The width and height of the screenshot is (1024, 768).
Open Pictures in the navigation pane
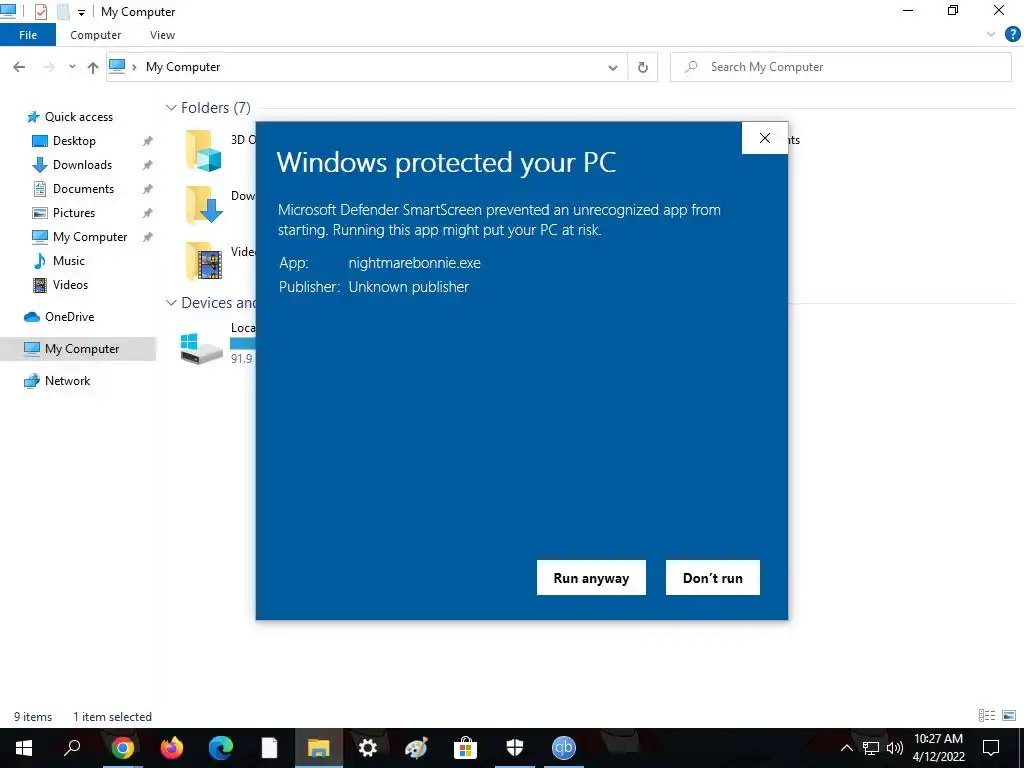[x=73, y=213]
